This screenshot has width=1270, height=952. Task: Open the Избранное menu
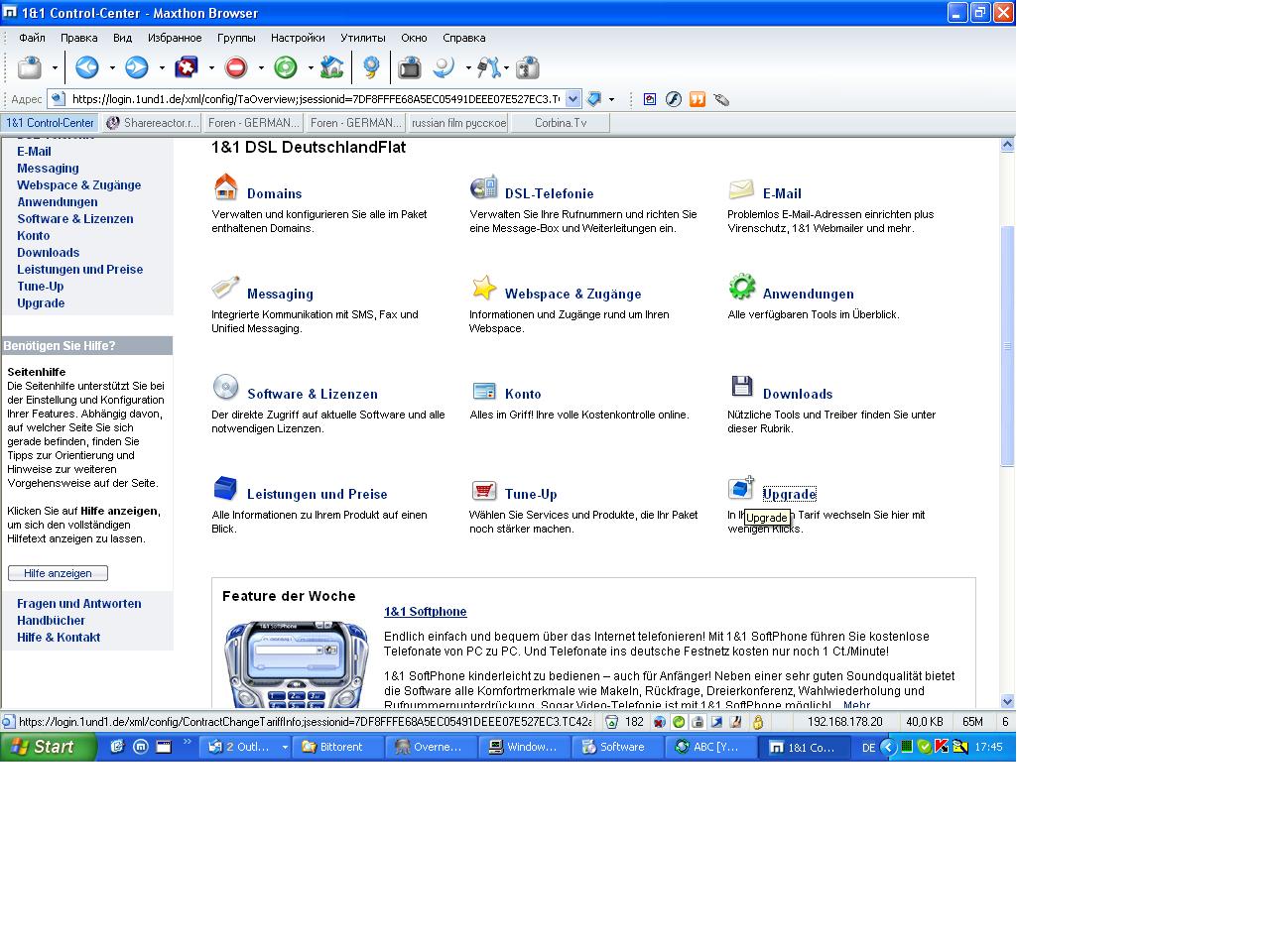(175, 38)
